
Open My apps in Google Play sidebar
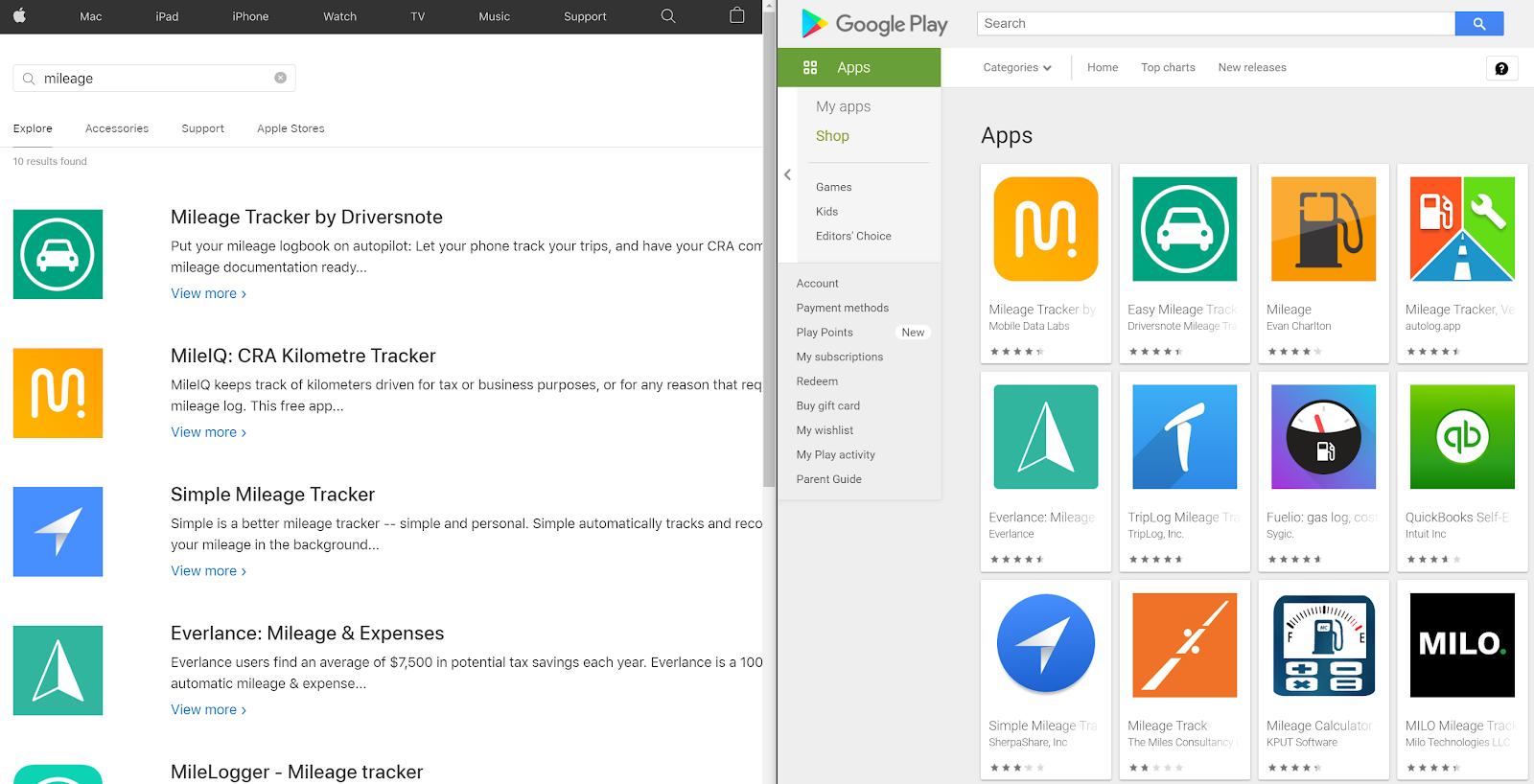pos(843,106)
